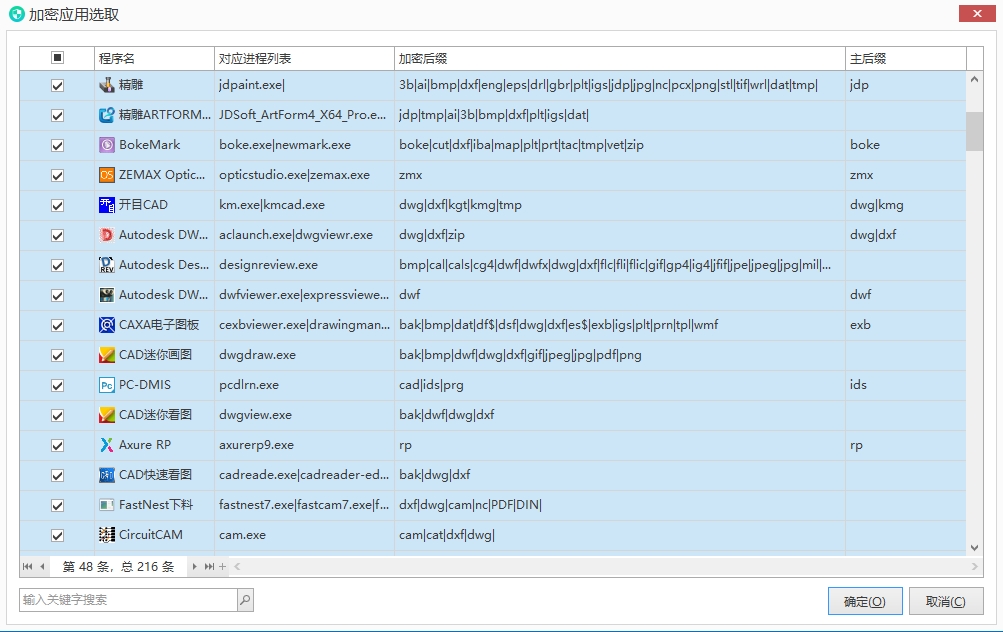The height and width of the screenshot is (632, 1003).
Task: Jump to last record navigation icon
Action: coord(209,566)
